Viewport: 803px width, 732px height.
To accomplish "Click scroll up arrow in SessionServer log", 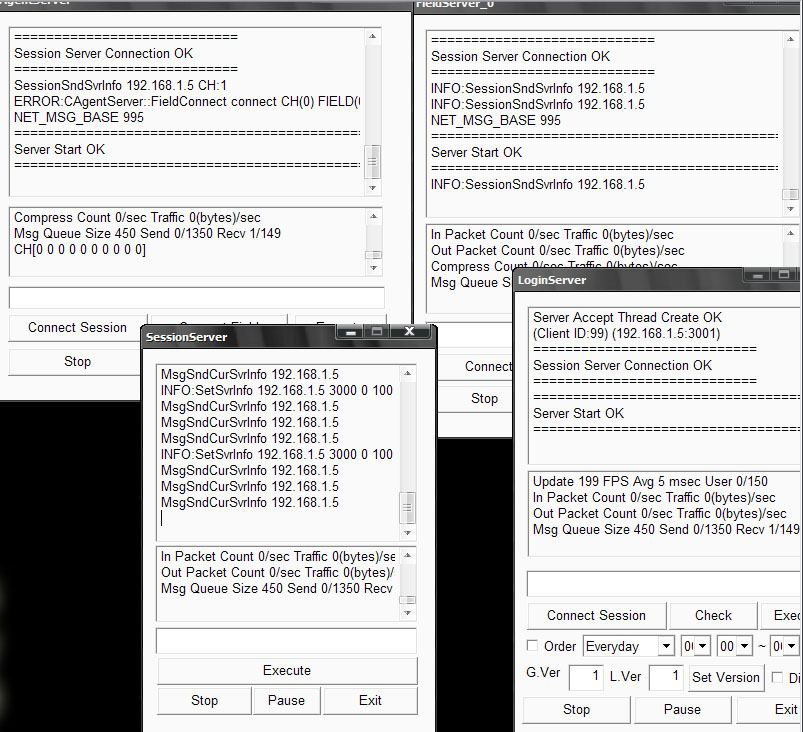I will coord(408,373).
